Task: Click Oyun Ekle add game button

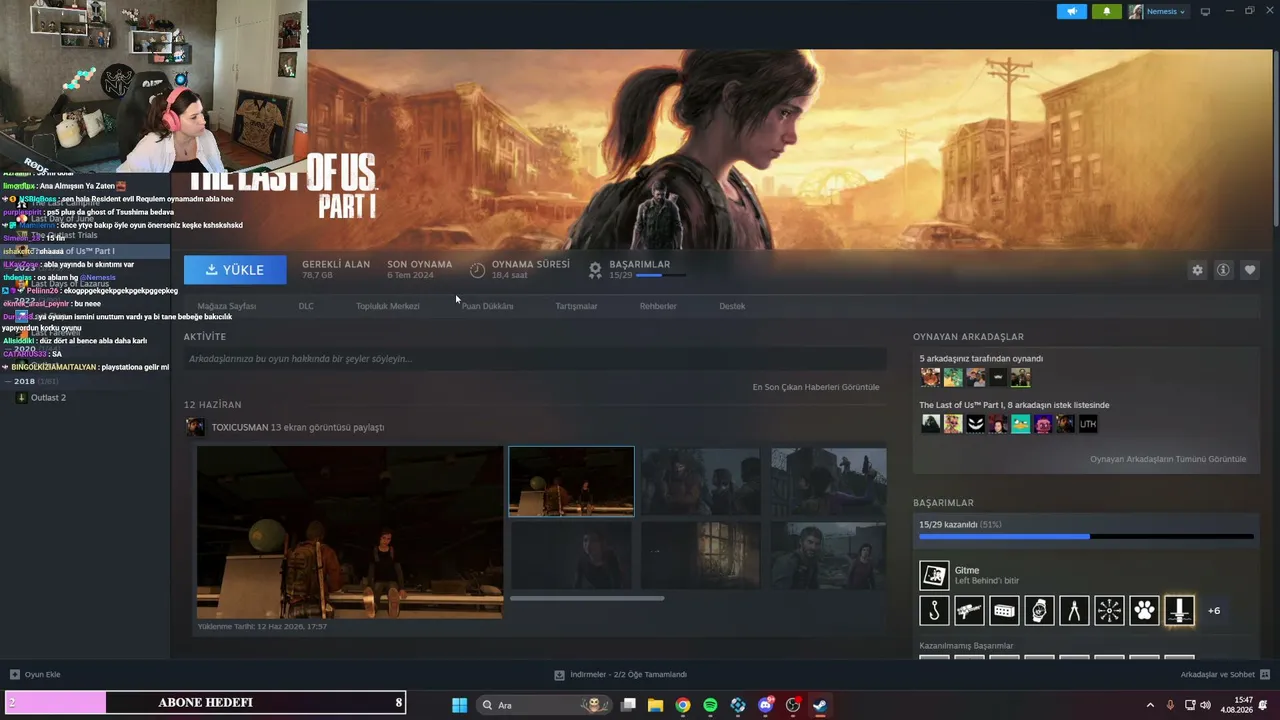Action: coord(36,675)
